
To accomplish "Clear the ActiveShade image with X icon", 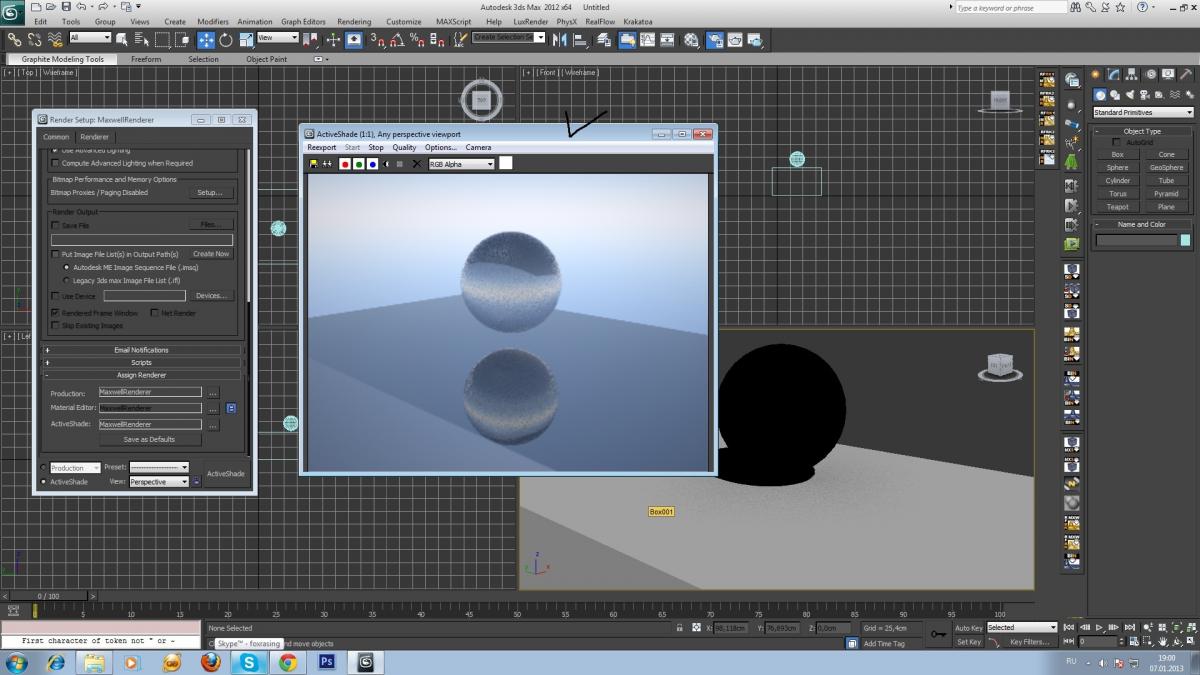I will [417, 164].
